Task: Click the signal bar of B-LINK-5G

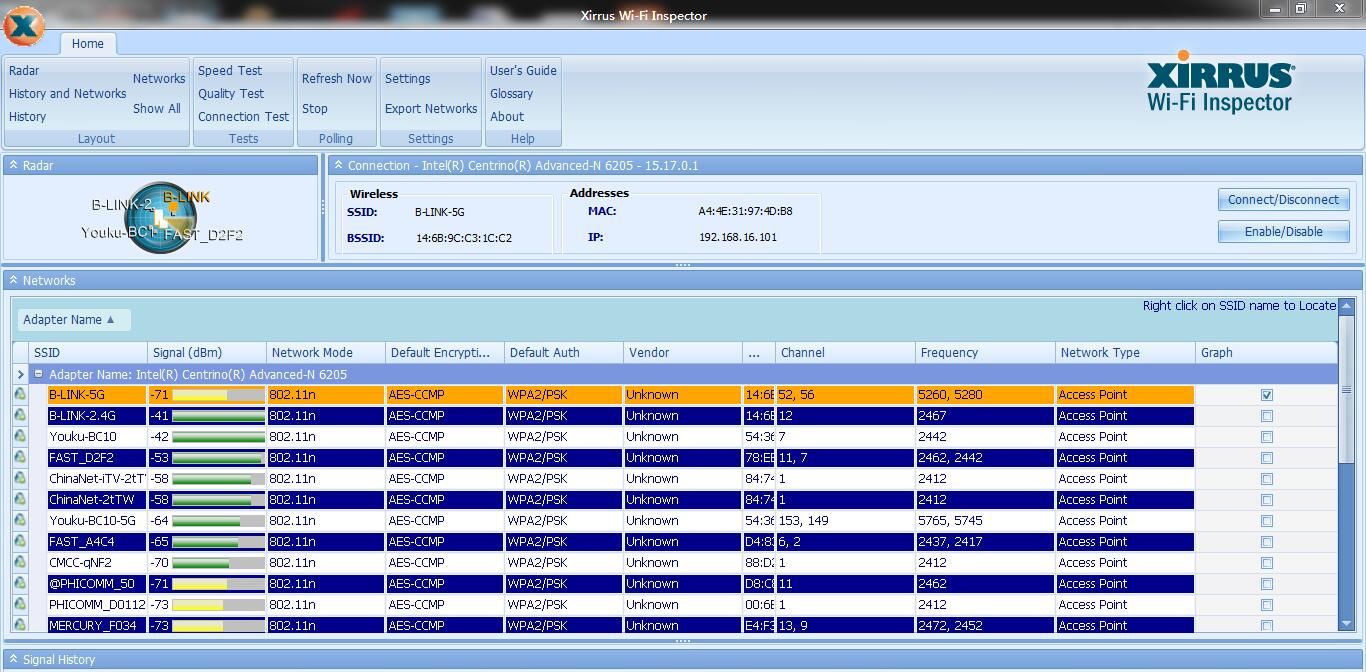Action: [x=218, y=395]
